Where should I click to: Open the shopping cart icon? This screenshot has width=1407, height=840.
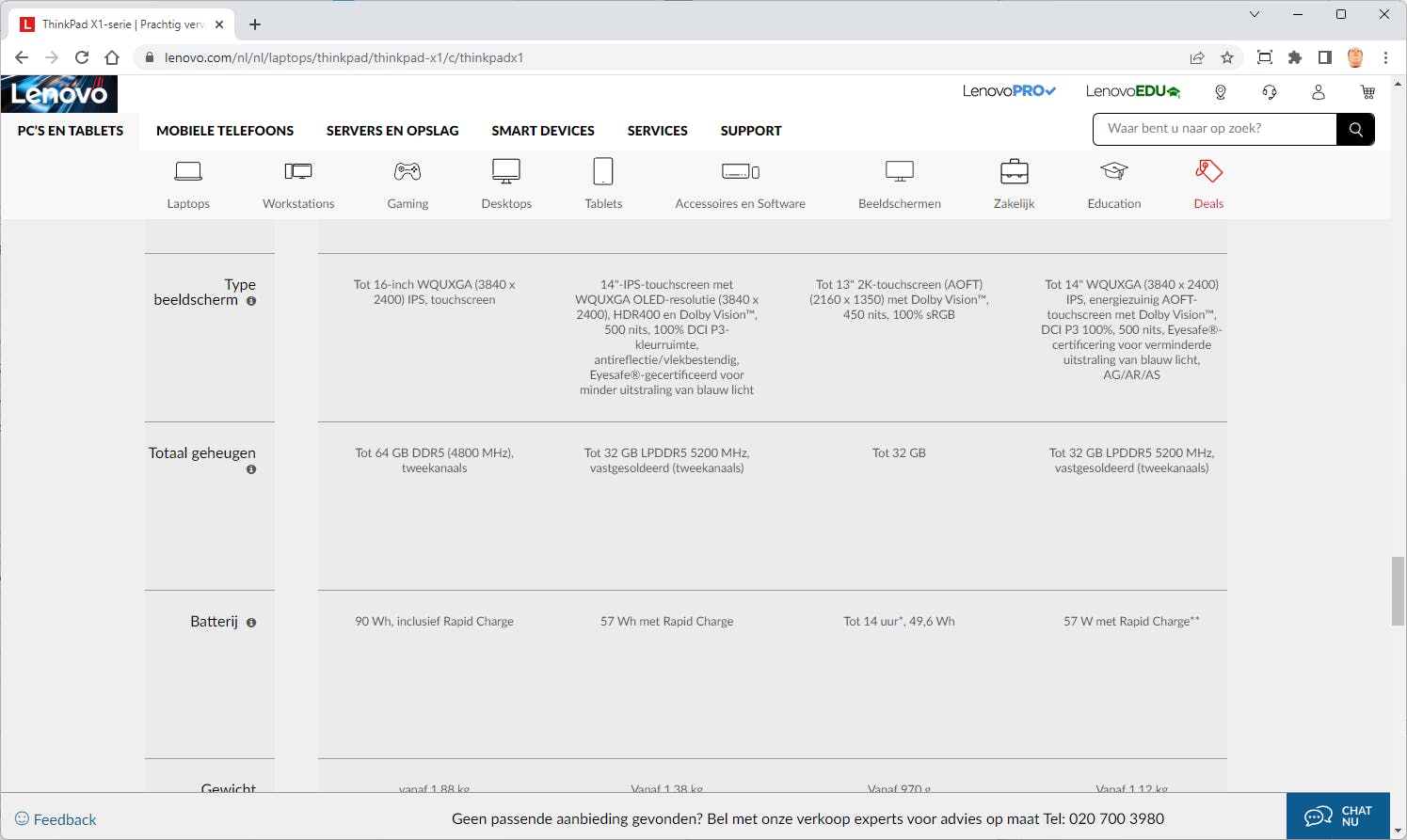(x=1367, y=91)
